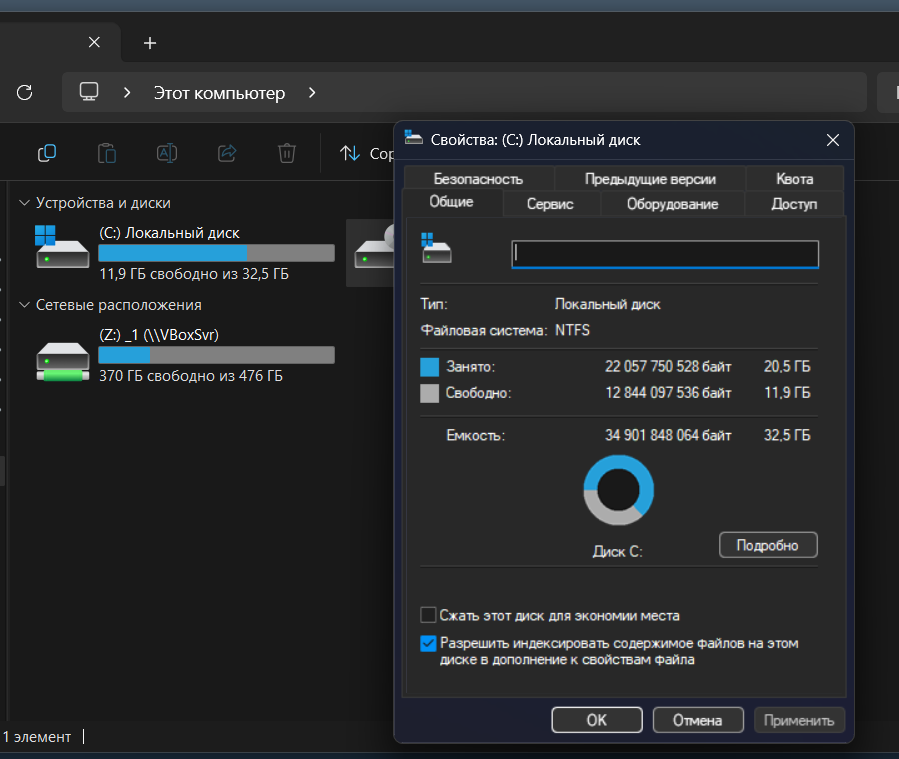Screen dimensions: 899x759
Task: Collapse Сетевые расположения group
Action: 24,305
